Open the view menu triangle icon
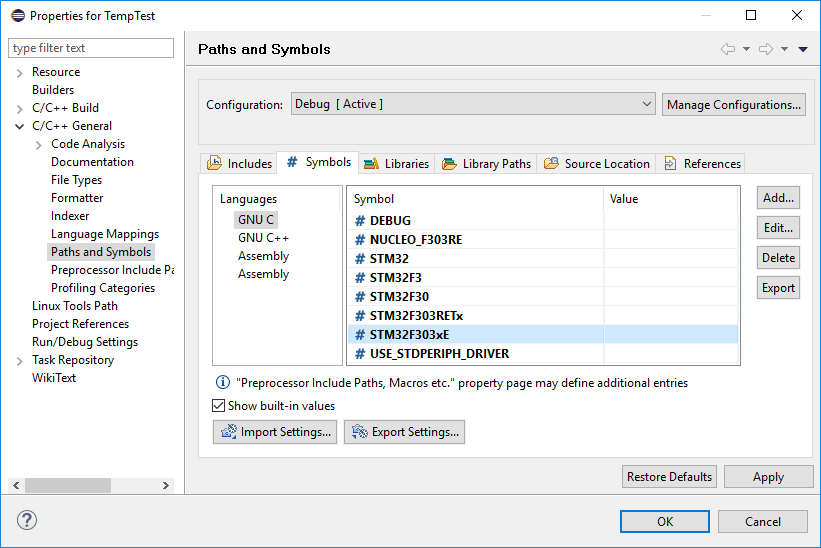 pyautogui.click(x=803, y=49)
